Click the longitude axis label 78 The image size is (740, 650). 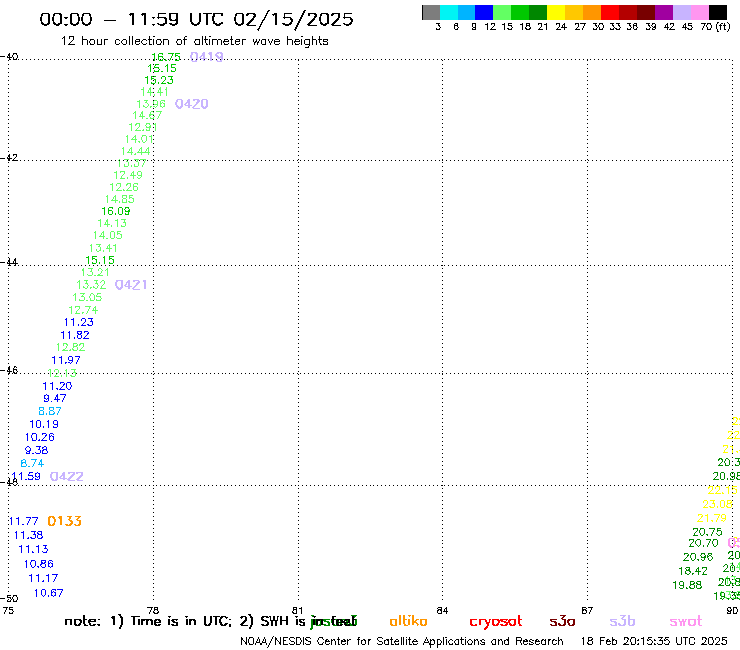153,611
